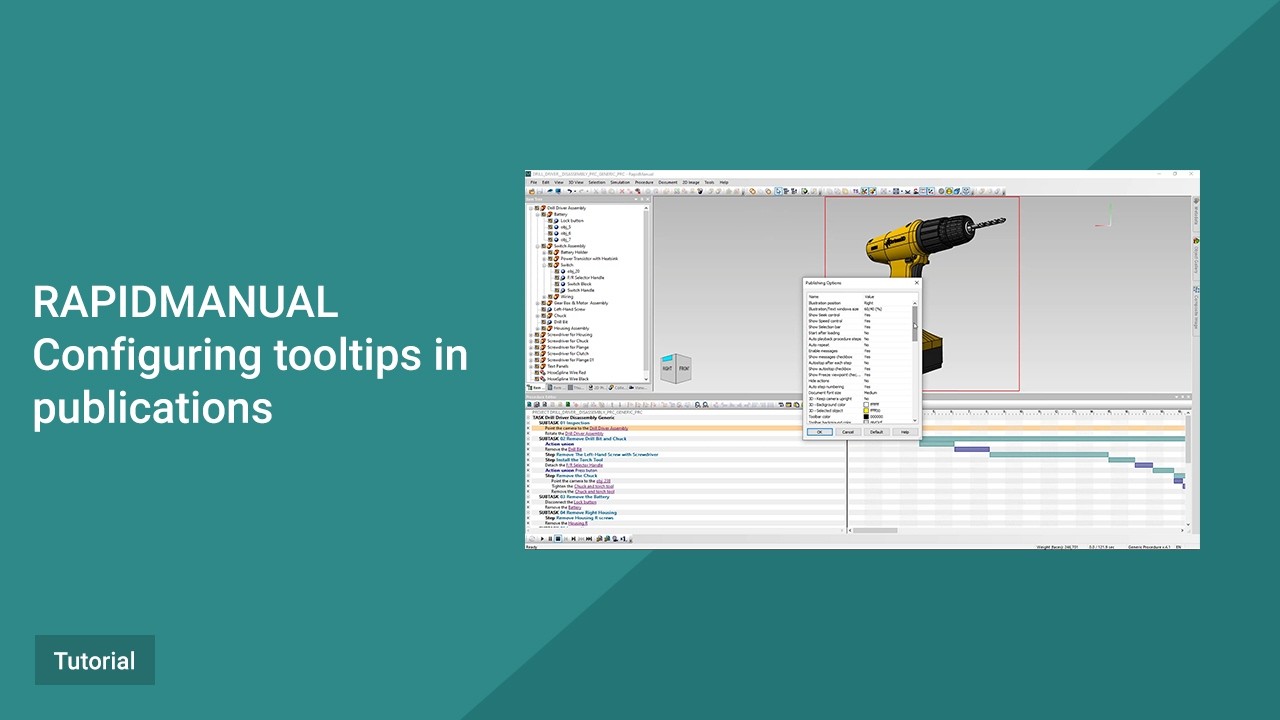1280x720 pixels.
Task: Click Cancel in Publishing Options dialog
Action: tap(848, 432)
